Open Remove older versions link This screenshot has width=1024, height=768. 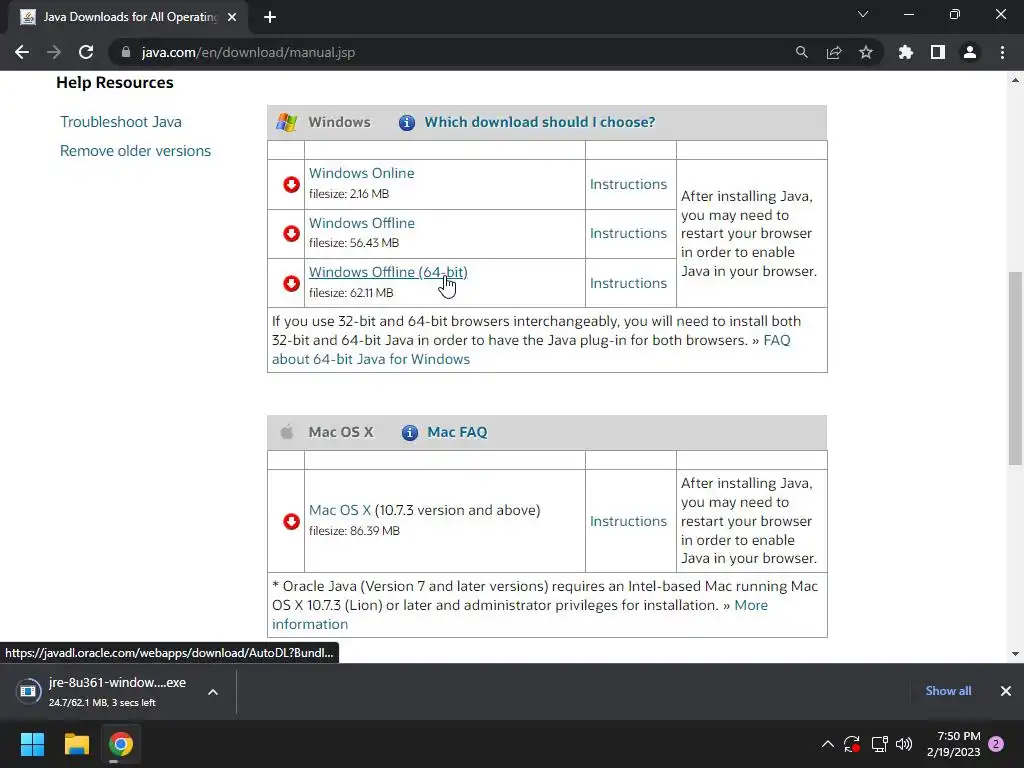click(135, 151)
